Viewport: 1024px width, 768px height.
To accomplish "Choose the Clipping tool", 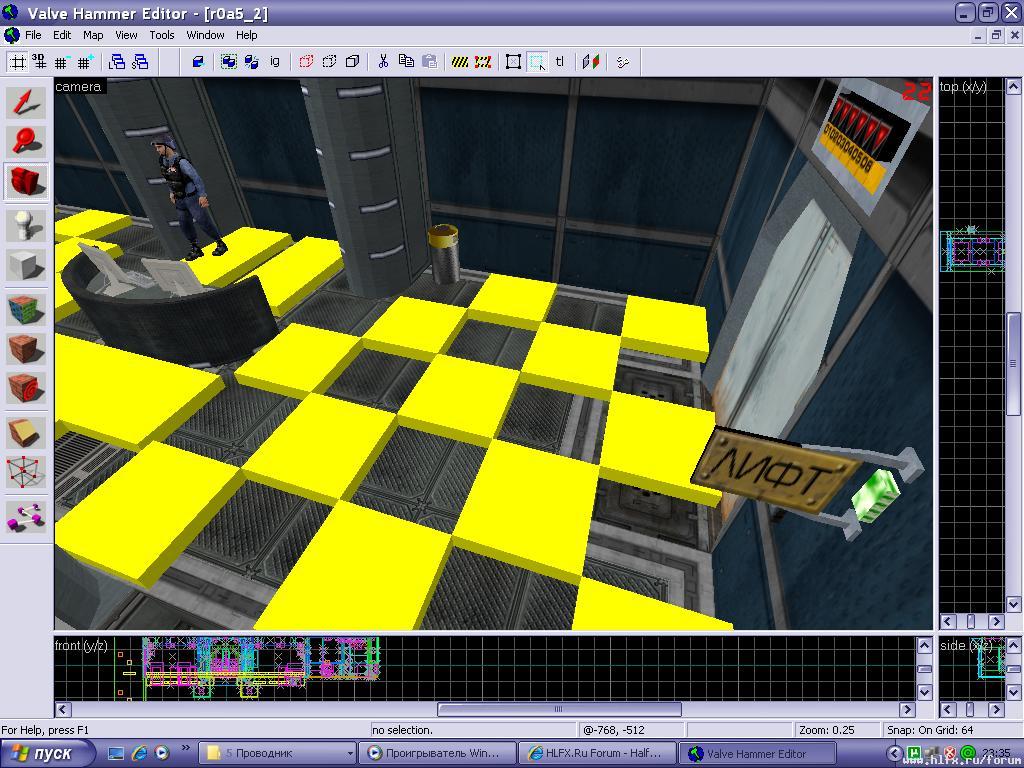I will pyautogui.click(x=27, y=431).
